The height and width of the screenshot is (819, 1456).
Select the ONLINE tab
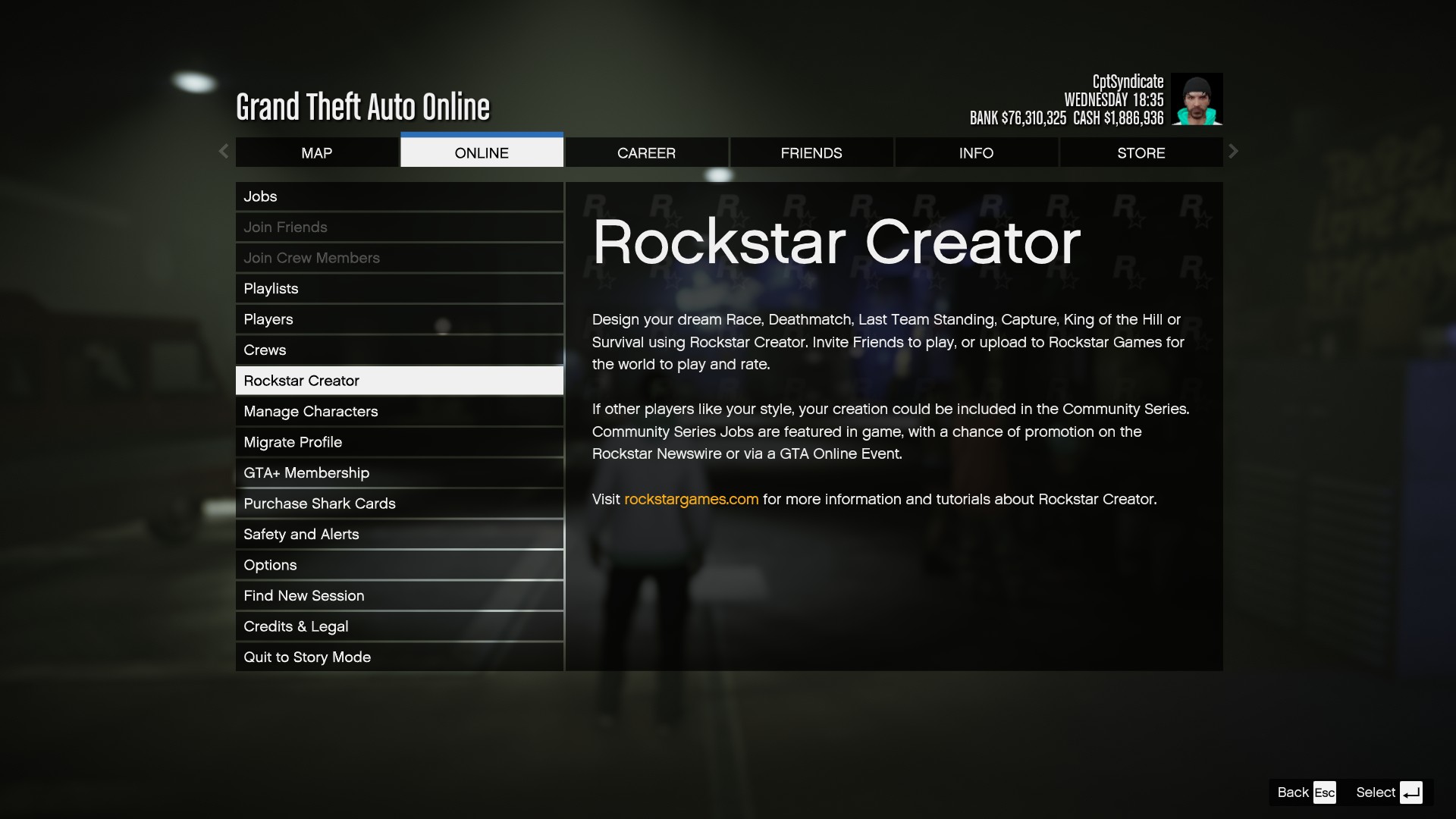coord(481,152)
